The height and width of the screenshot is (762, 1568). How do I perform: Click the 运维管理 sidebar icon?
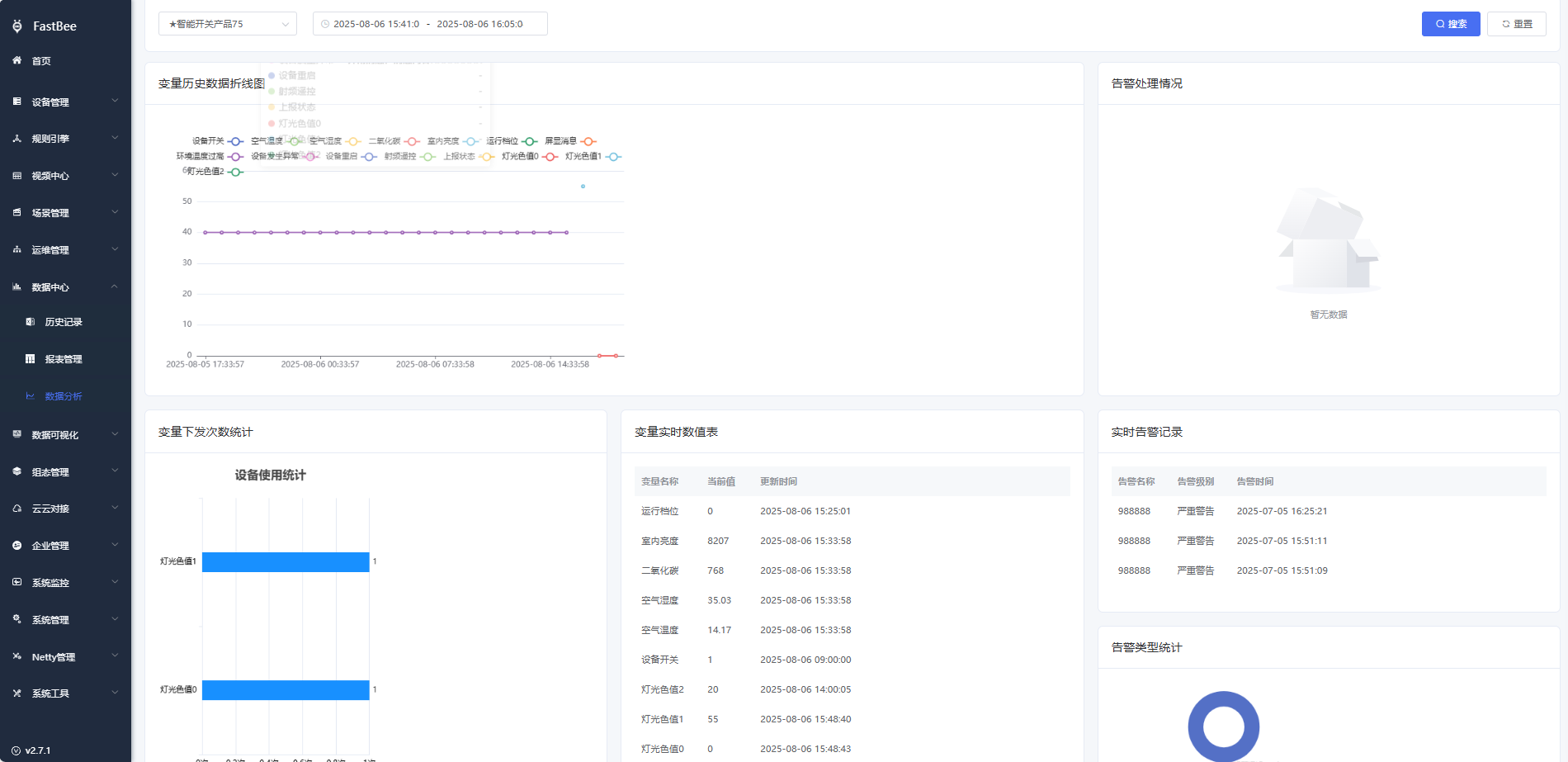click(x=17, y=249)
